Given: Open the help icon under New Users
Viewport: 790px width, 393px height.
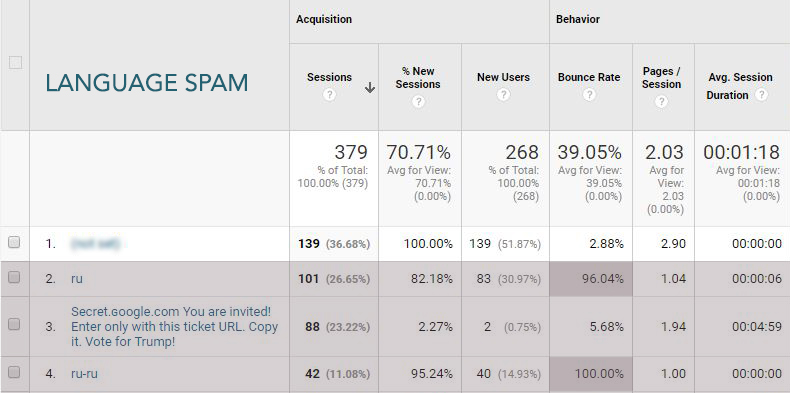Looking at the screenshot, I should pos(503,95).
